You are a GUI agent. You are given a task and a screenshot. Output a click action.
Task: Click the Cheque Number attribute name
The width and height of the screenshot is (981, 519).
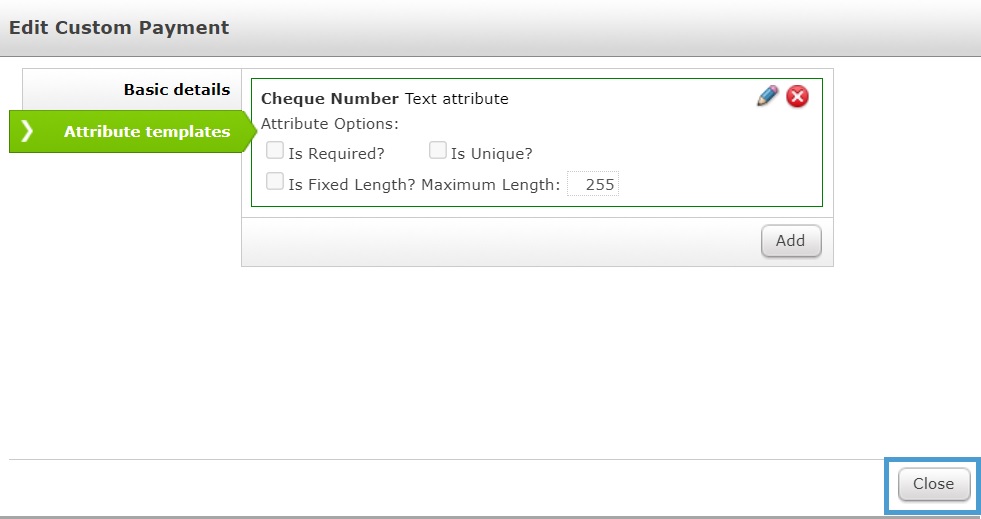pyautogui.click(x=330, y=99)
